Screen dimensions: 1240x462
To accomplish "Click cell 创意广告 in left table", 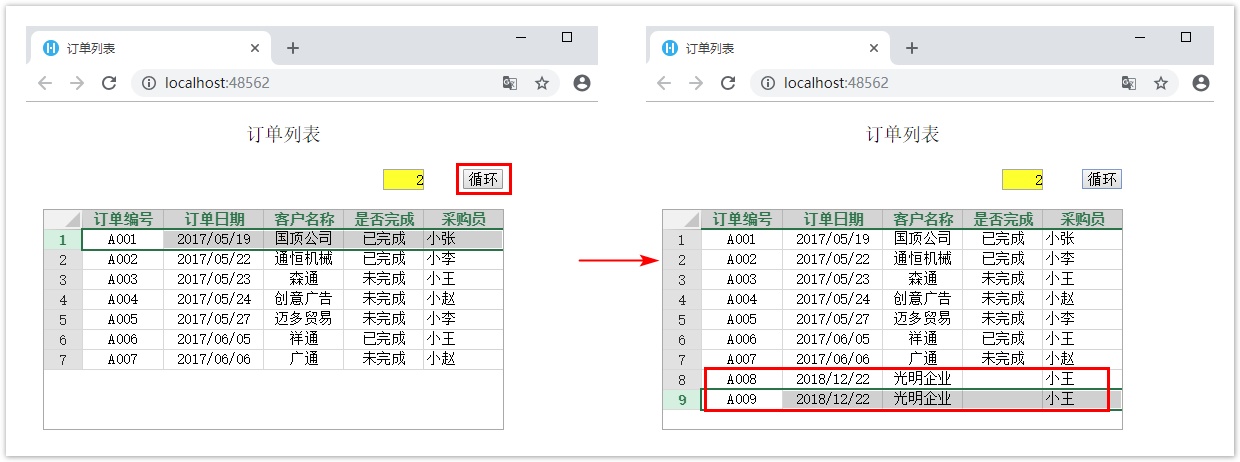I will click(303, 299).
